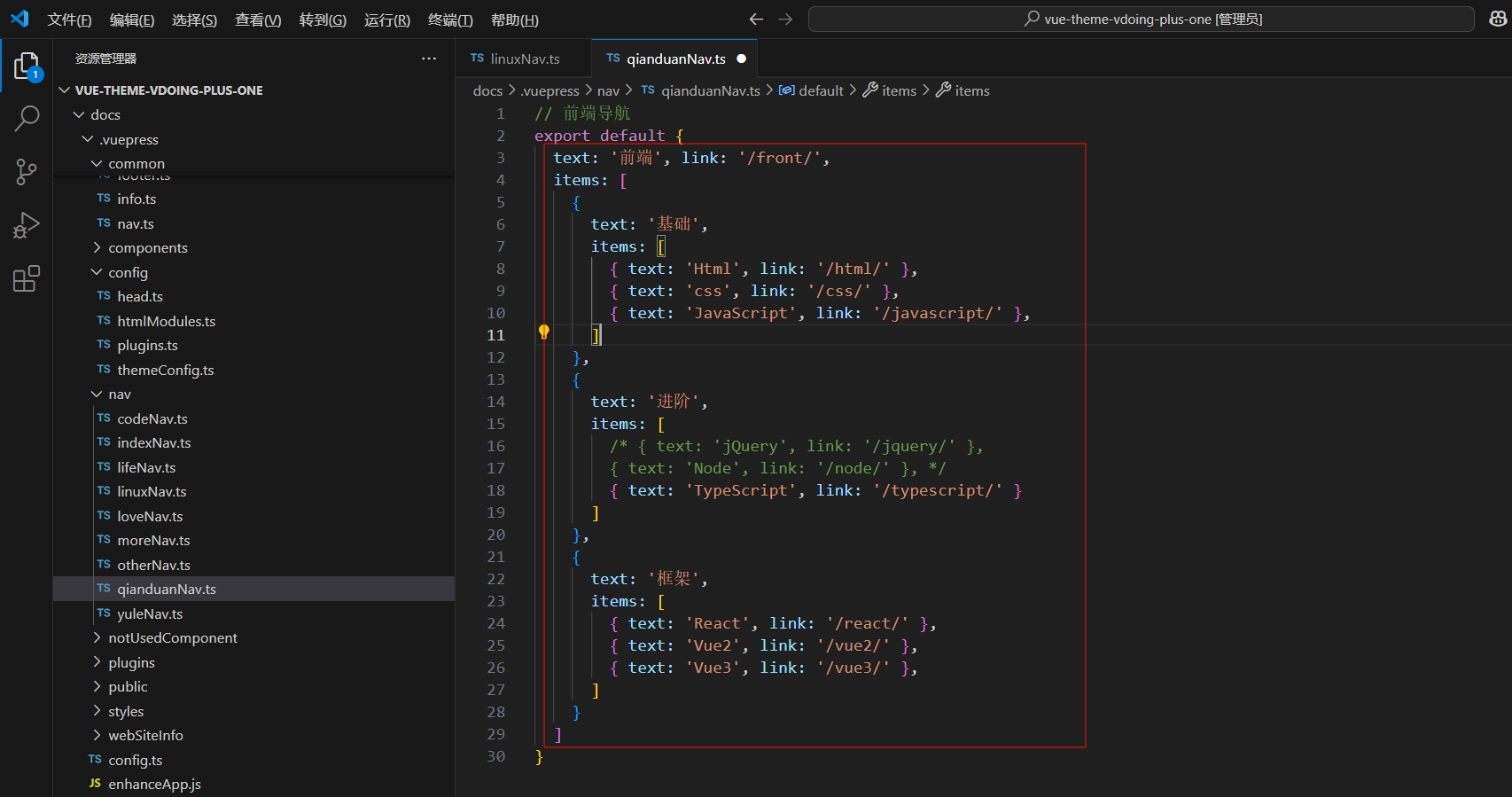Click the 资源管理器 panel title
The height and width of the screenshot is (797, 1512).
click(105, 59)
